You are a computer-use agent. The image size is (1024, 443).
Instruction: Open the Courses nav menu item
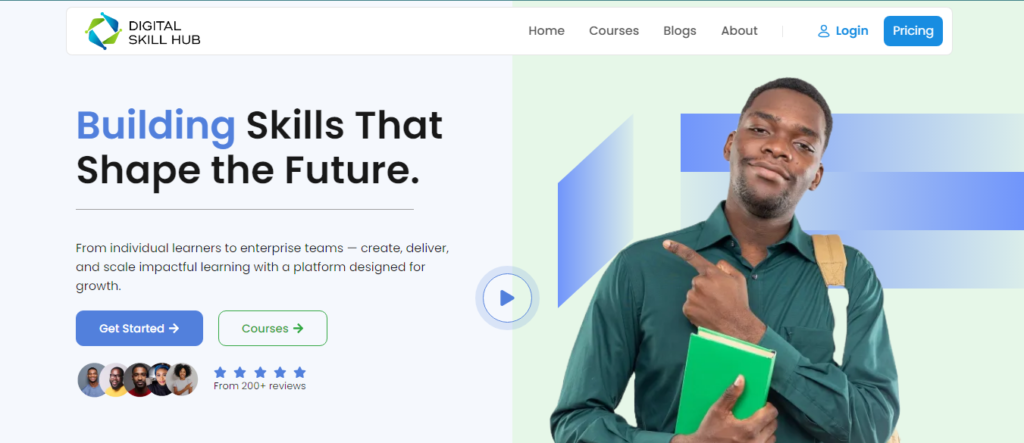614,31
